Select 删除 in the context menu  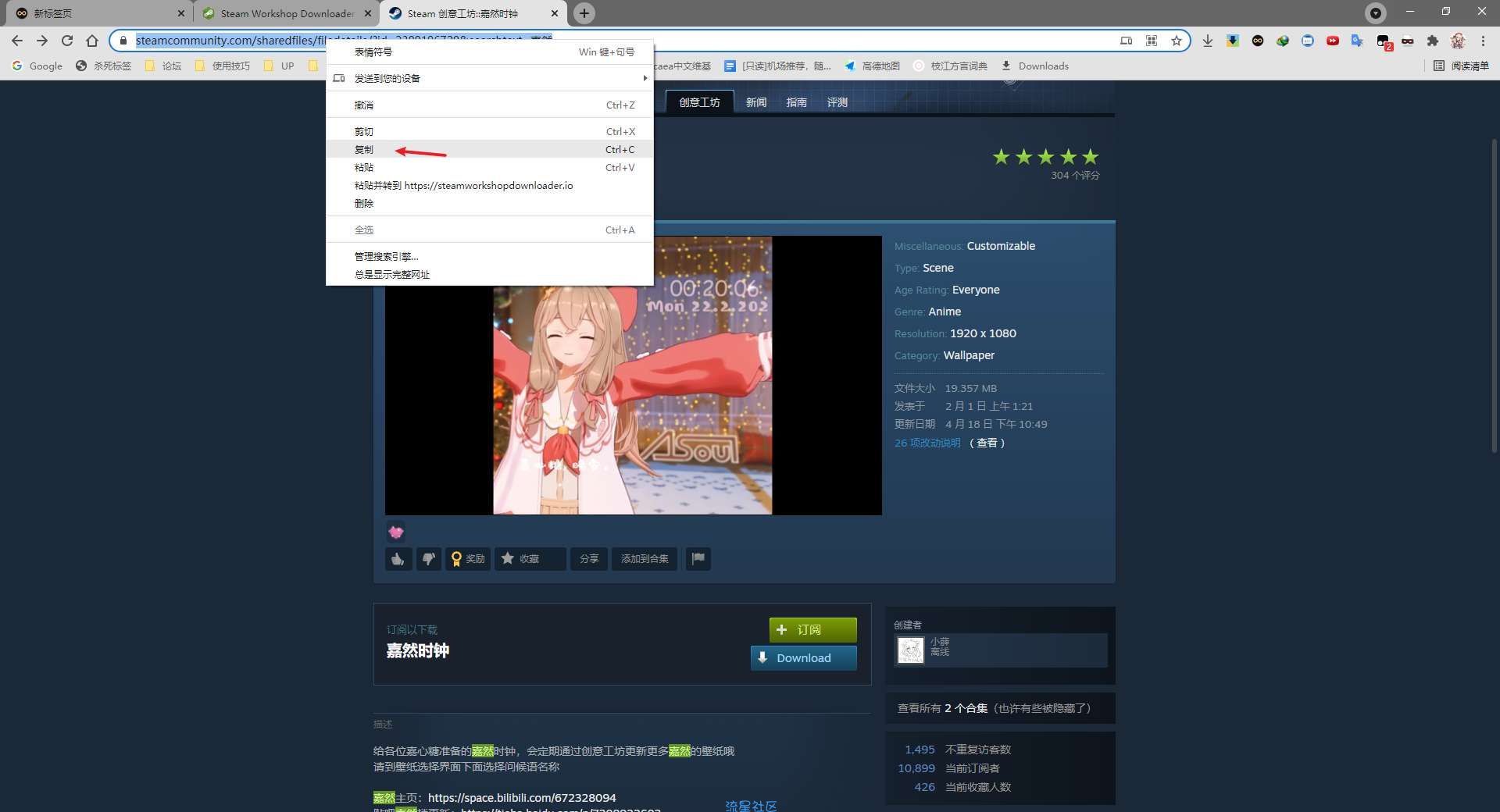(490, 203)
